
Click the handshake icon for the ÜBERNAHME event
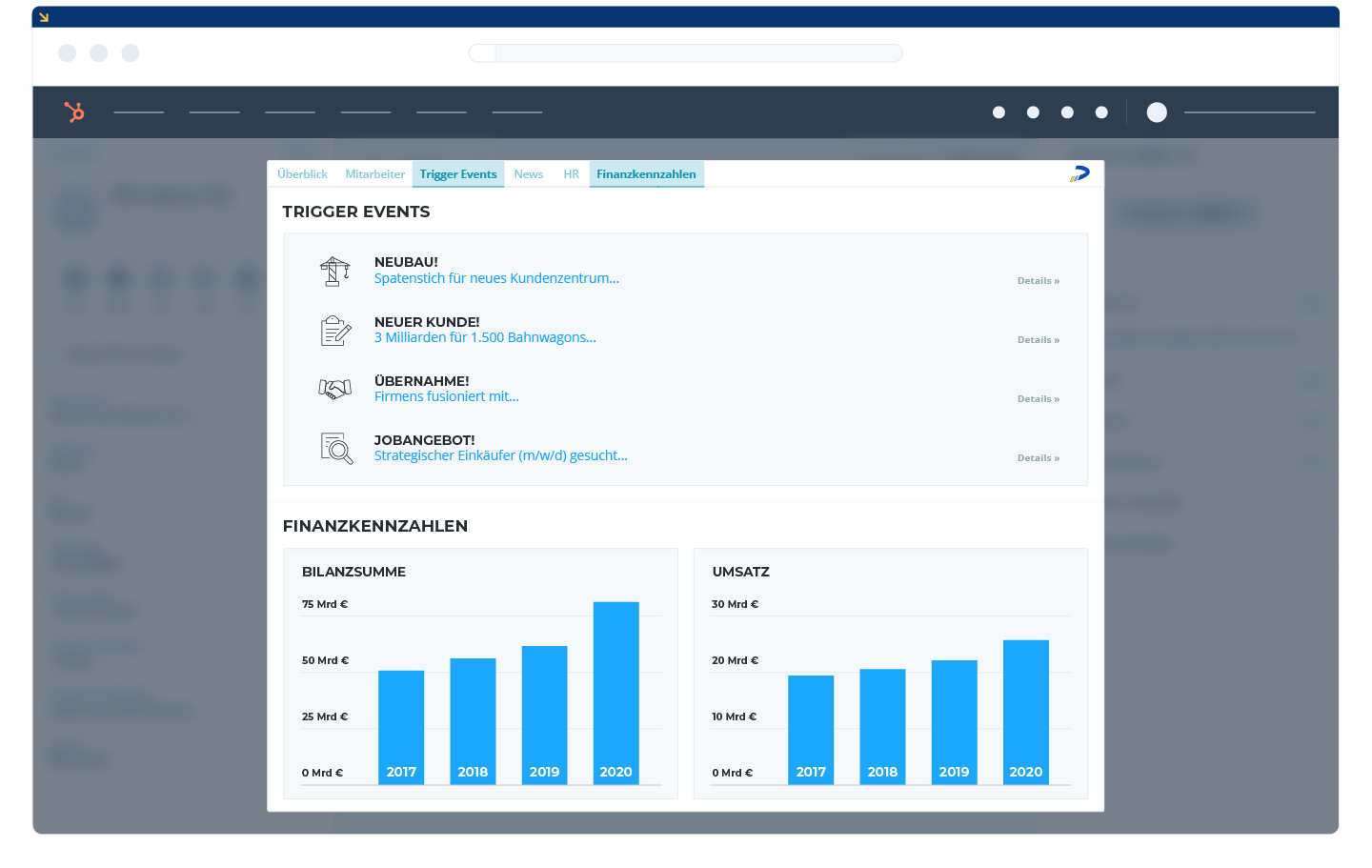[335, 389]
